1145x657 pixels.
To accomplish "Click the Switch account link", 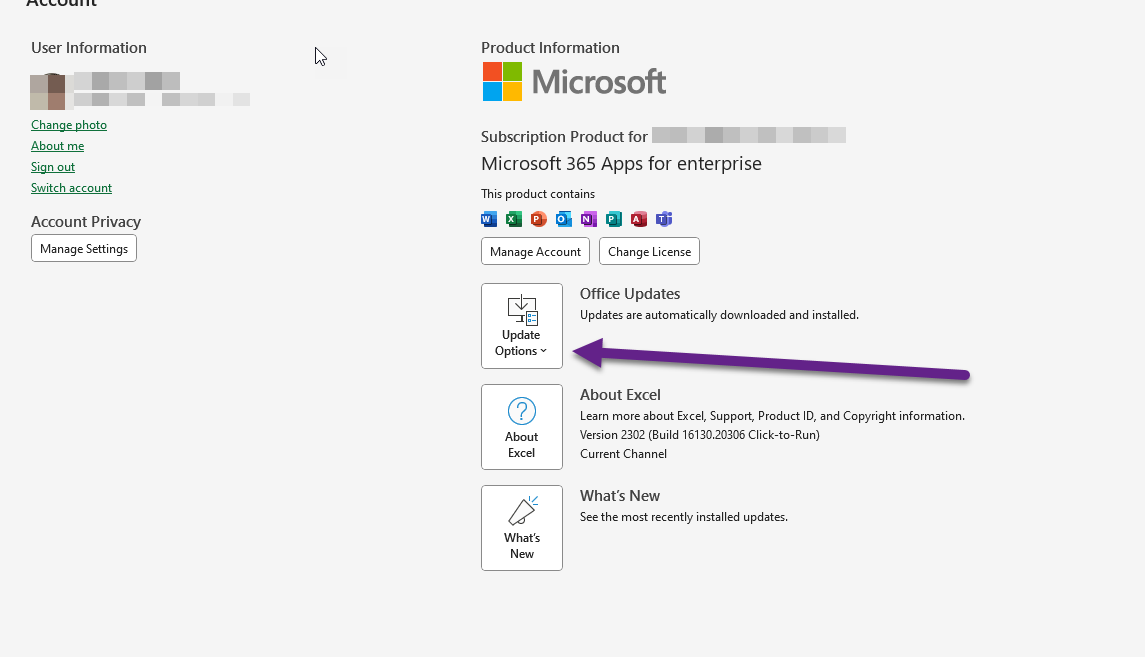I will coord(71,188).
